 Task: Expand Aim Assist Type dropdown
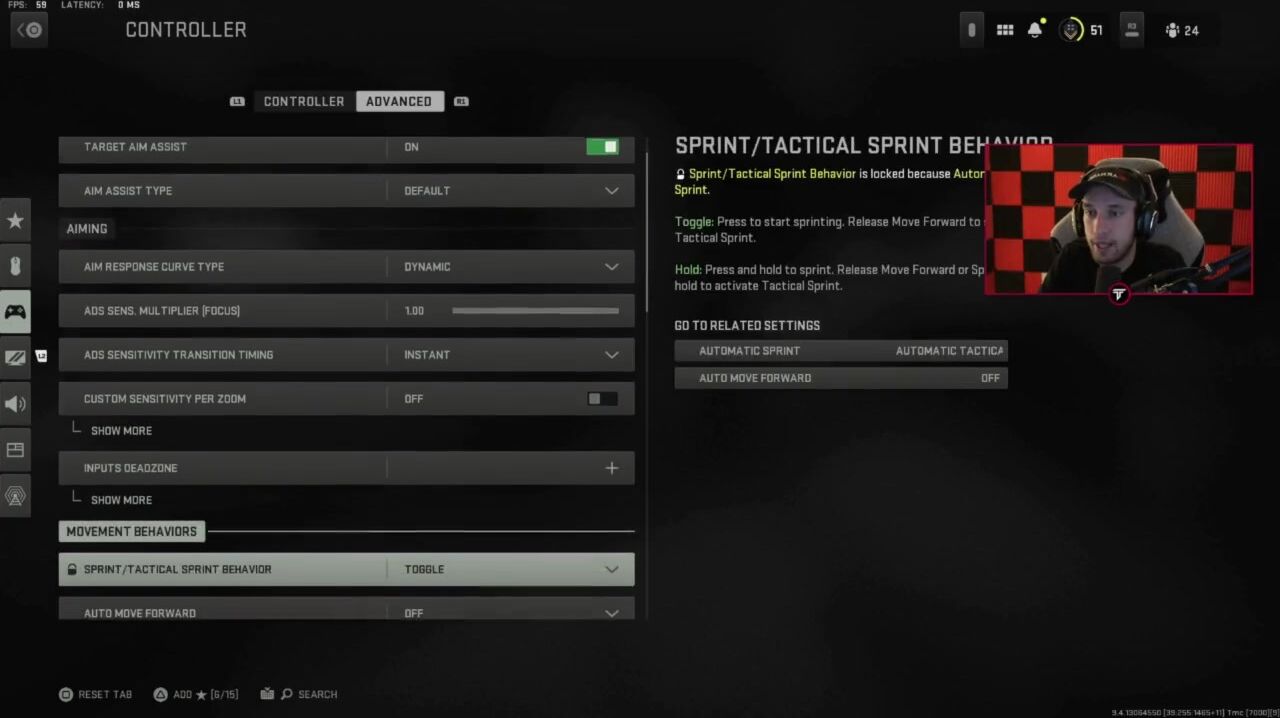346,191
